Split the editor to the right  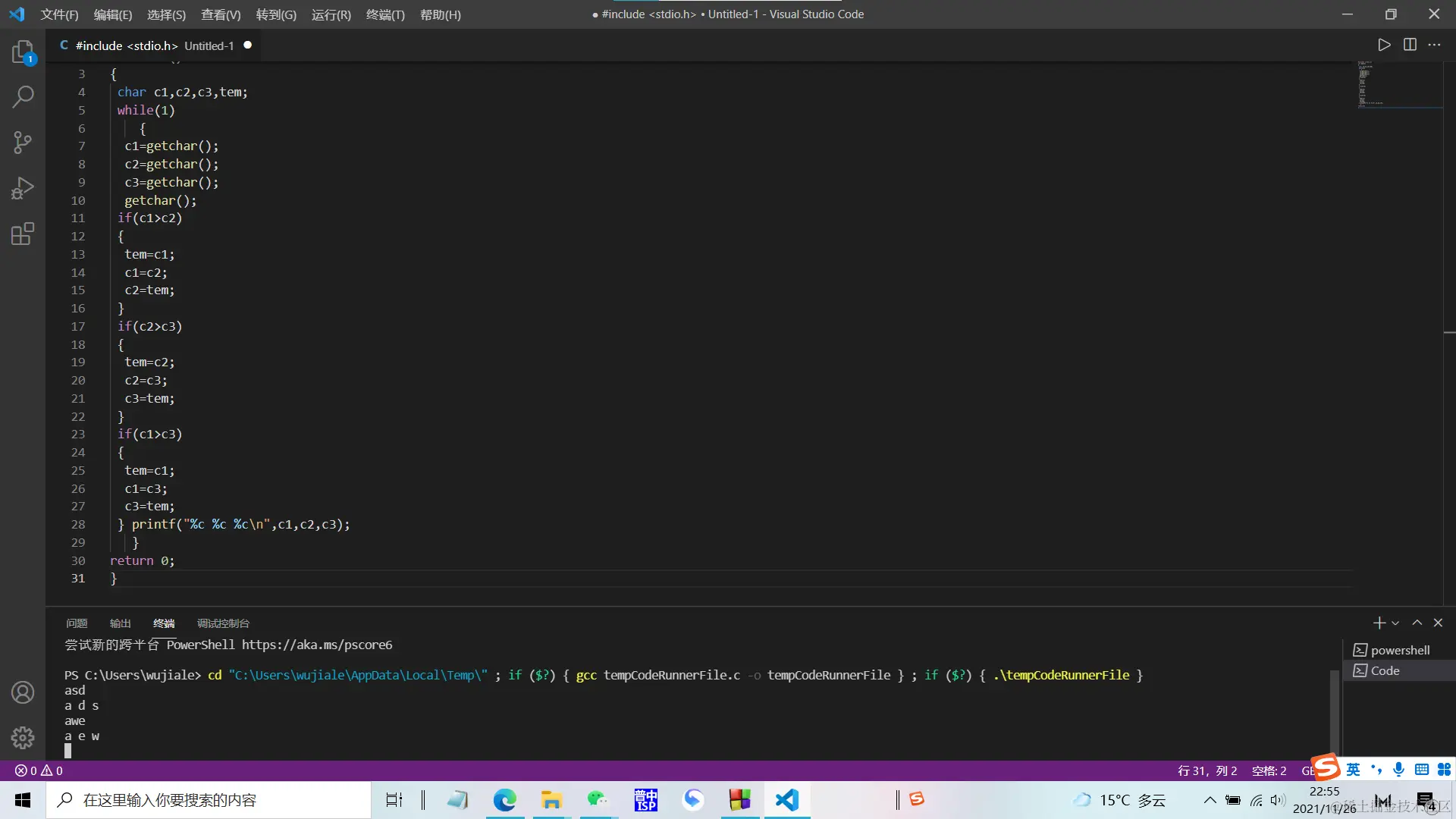coord(1410,45)
